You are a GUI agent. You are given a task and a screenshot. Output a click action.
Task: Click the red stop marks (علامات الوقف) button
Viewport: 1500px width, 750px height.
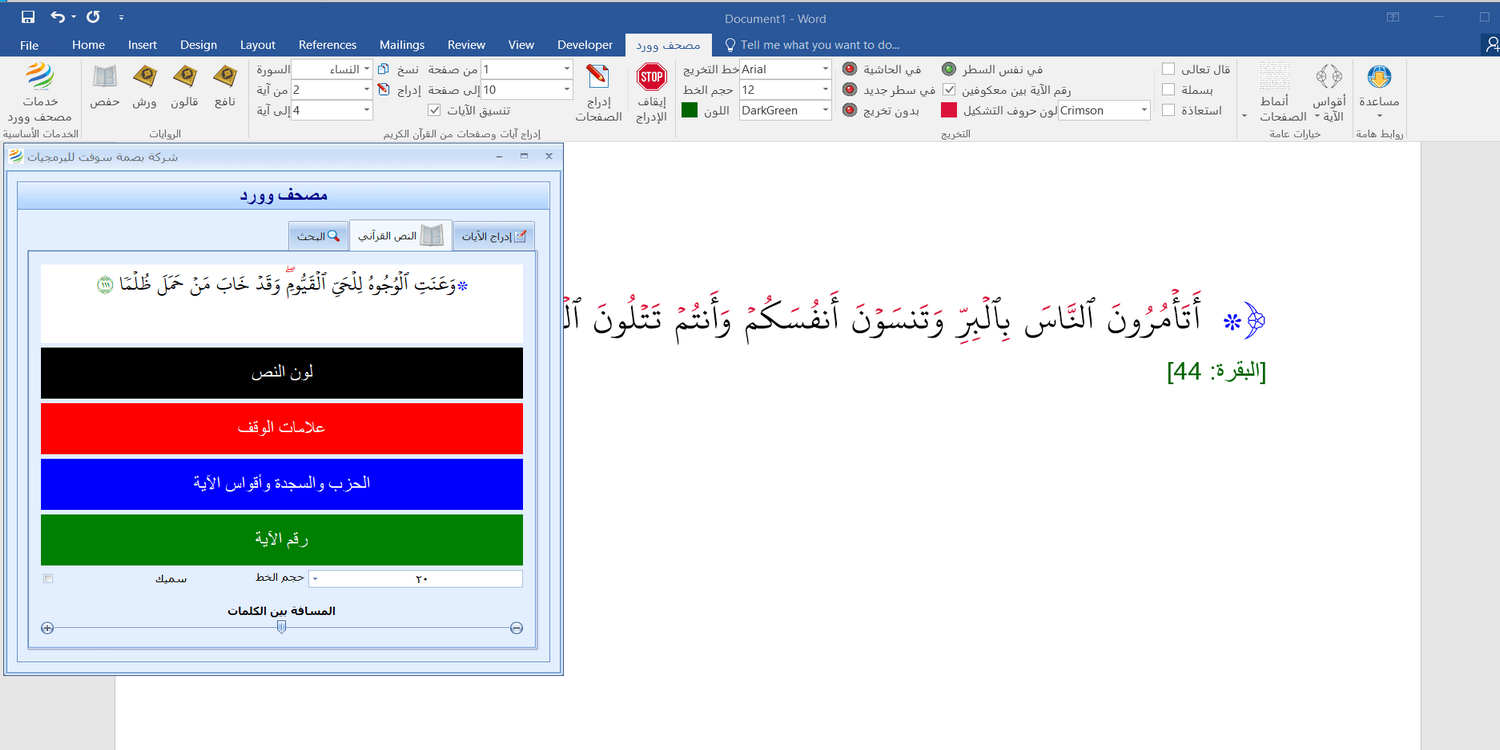[282, 428]
